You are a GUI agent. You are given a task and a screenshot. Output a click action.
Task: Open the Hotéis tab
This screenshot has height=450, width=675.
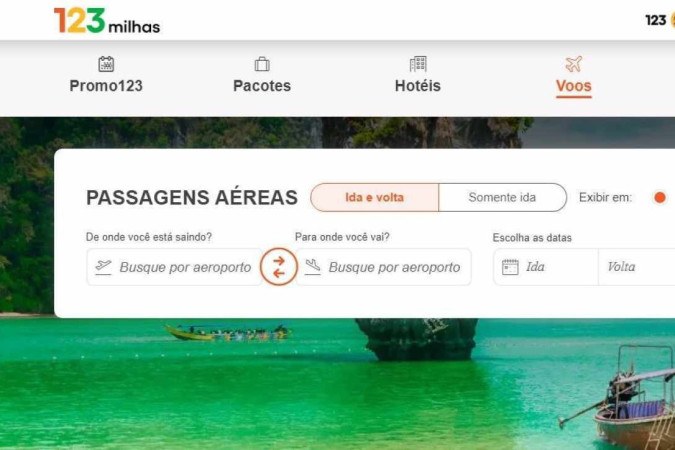[x=418, y=76]
